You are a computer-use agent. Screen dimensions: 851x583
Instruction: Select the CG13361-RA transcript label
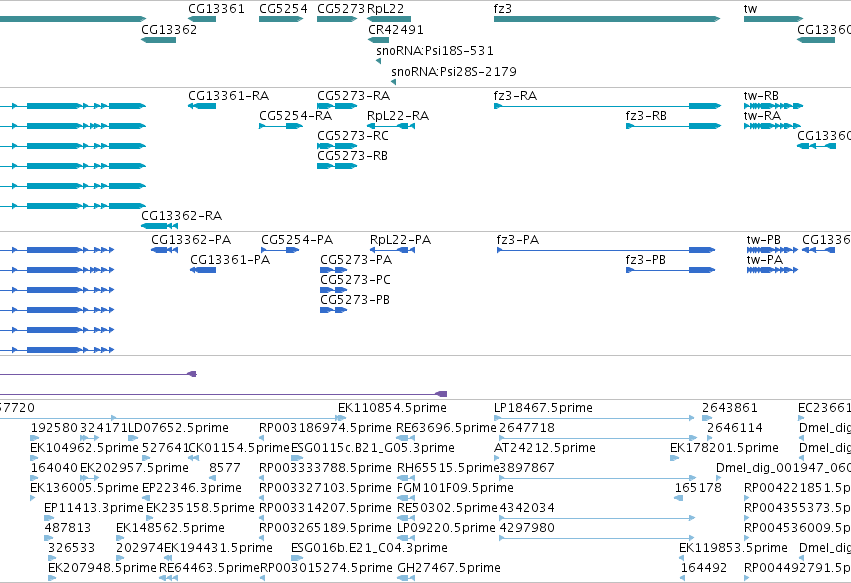pyautogui.click(x=228, y=96)
